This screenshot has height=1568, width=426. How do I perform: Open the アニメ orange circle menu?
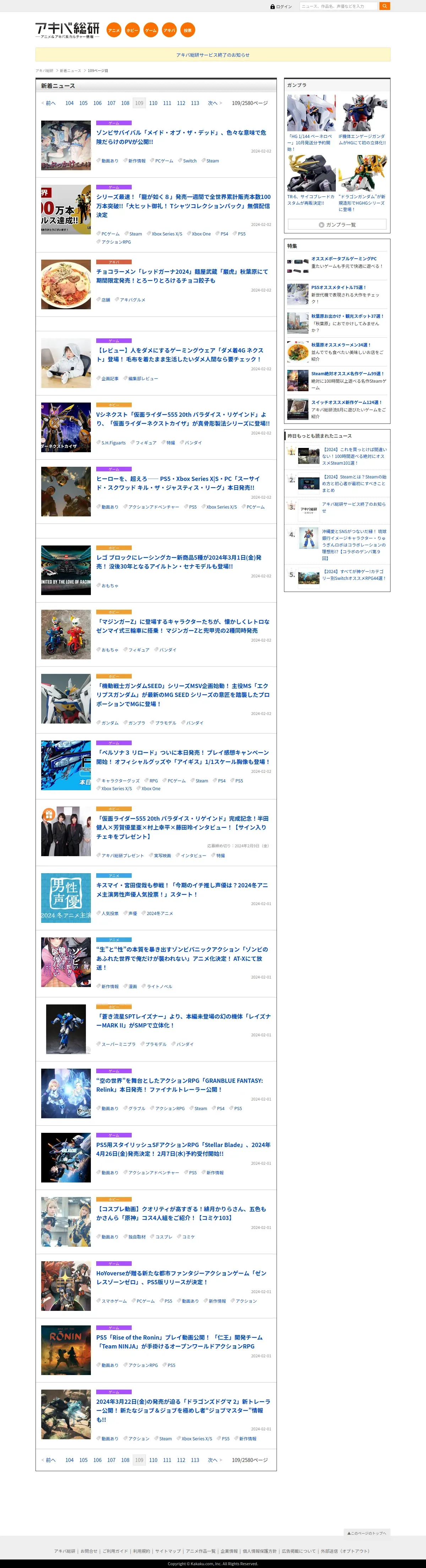point(114,30)
